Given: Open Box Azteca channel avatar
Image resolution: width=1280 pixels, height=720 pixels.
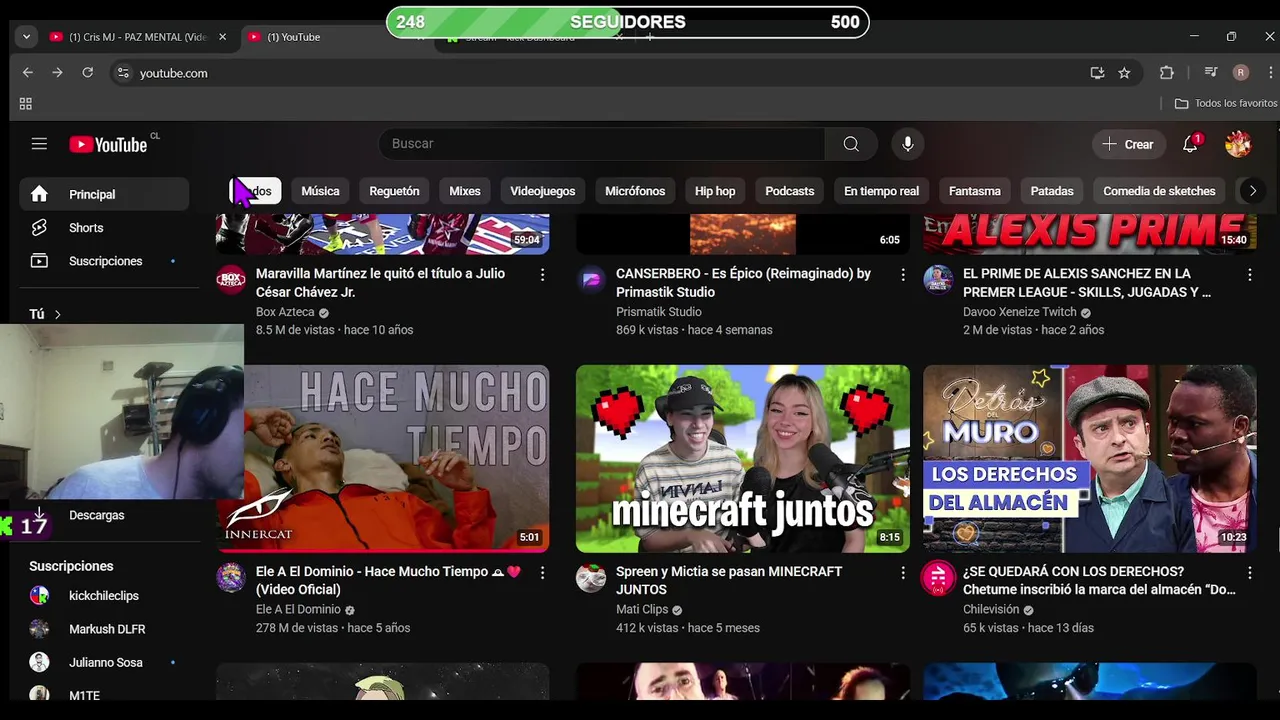Looking at the screenshot, I should coord(231,279).
